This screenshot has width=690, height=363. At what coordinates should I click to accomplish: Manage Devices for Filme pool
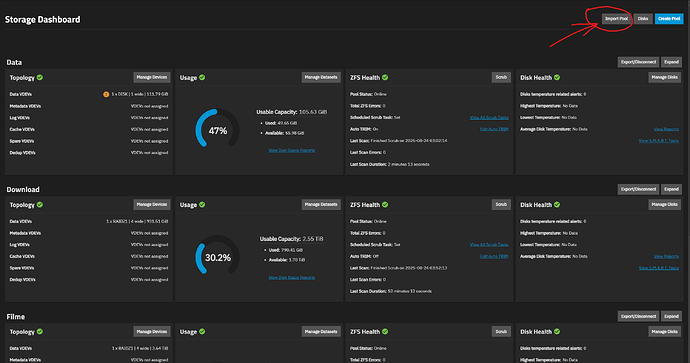click(x=152, y=331)
